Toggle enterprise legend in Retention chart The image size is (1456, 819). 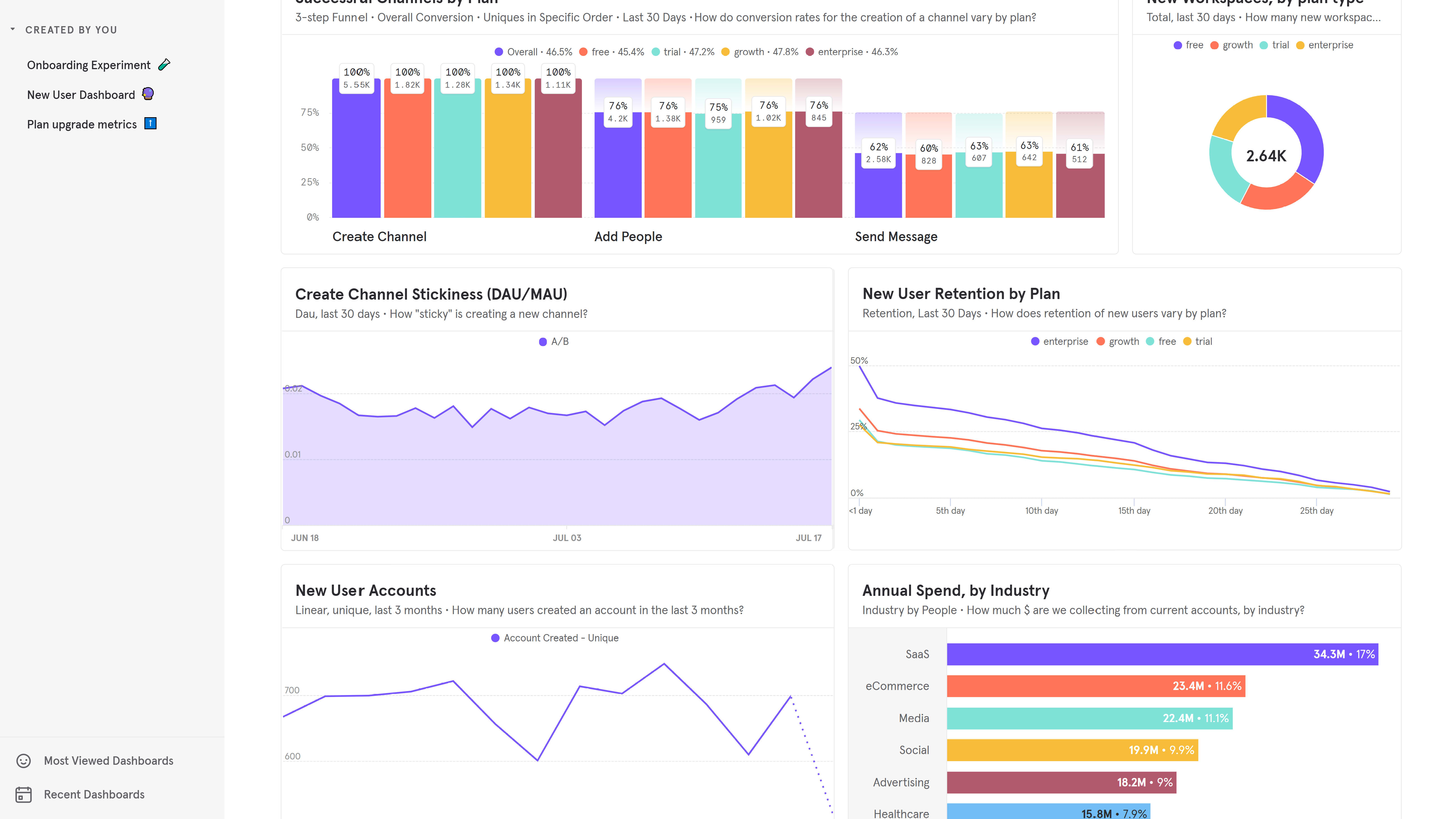(1059, 341)
